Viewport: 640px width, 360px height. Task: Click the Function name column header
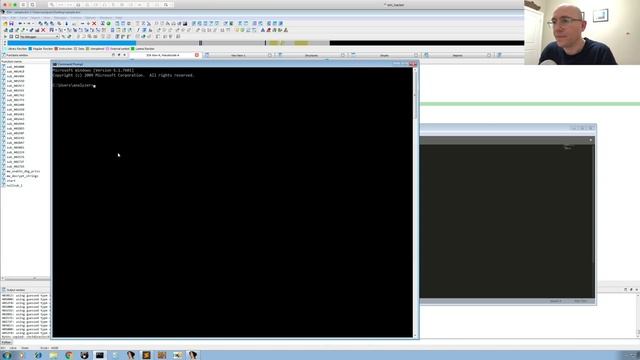pyautogui.click(x=11, y=62)
